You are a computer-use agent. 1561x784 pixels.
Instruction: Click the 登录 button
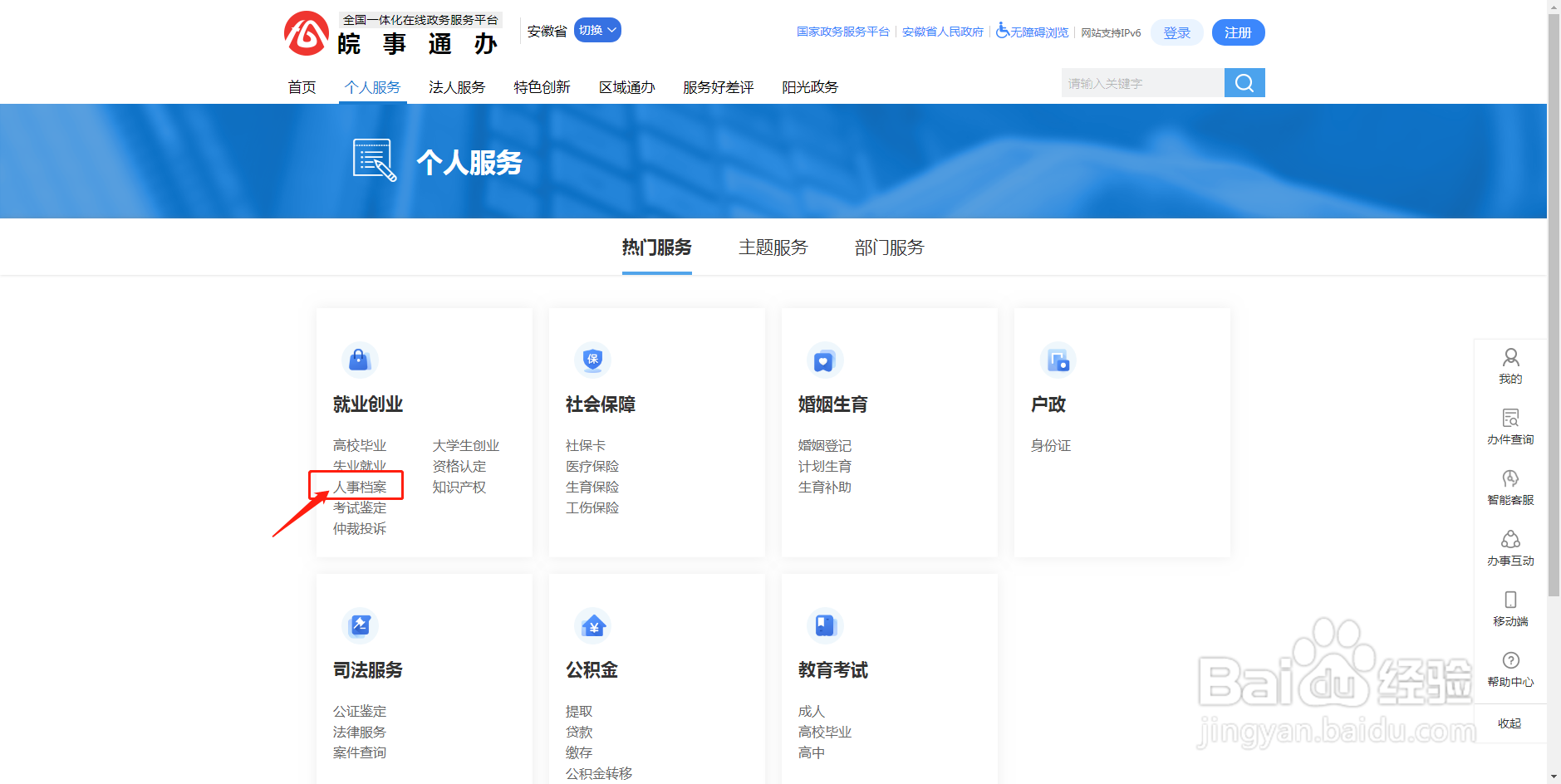[x=1177, y=32]
